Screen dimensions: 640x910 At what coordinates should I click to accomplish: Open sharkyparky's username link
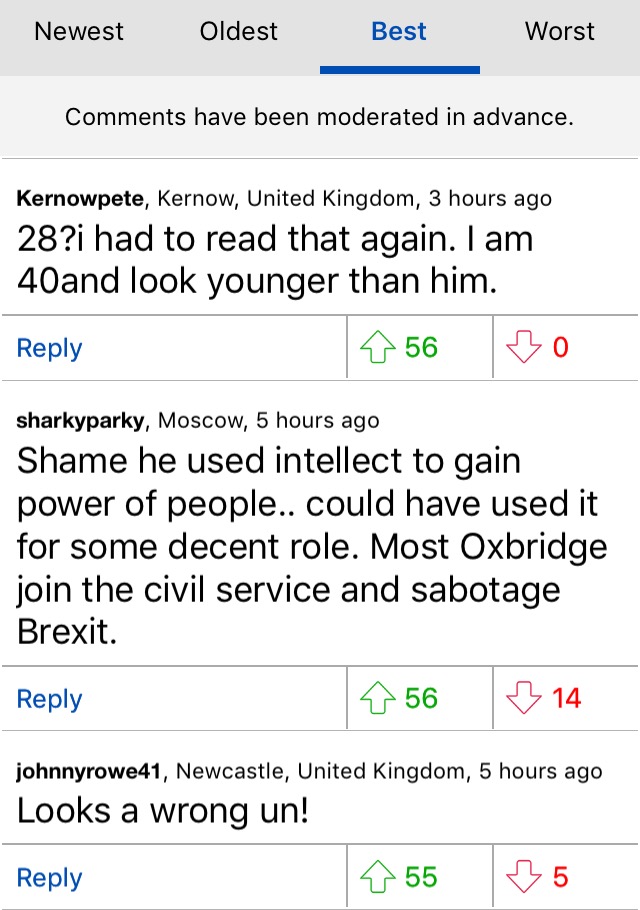click(81, 420)
